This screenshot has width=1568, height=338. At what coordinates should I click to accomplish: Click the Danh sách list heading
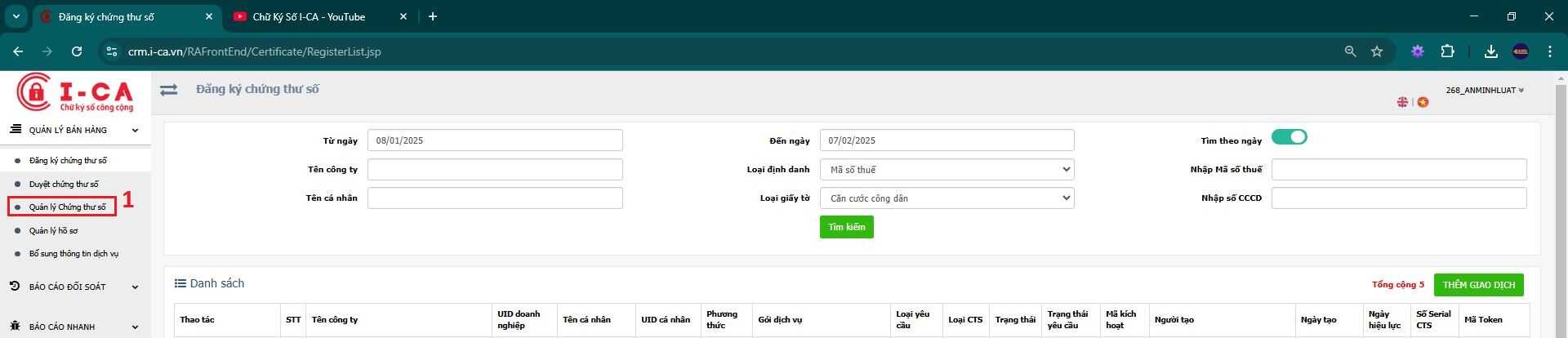click(x=210, y=283)
